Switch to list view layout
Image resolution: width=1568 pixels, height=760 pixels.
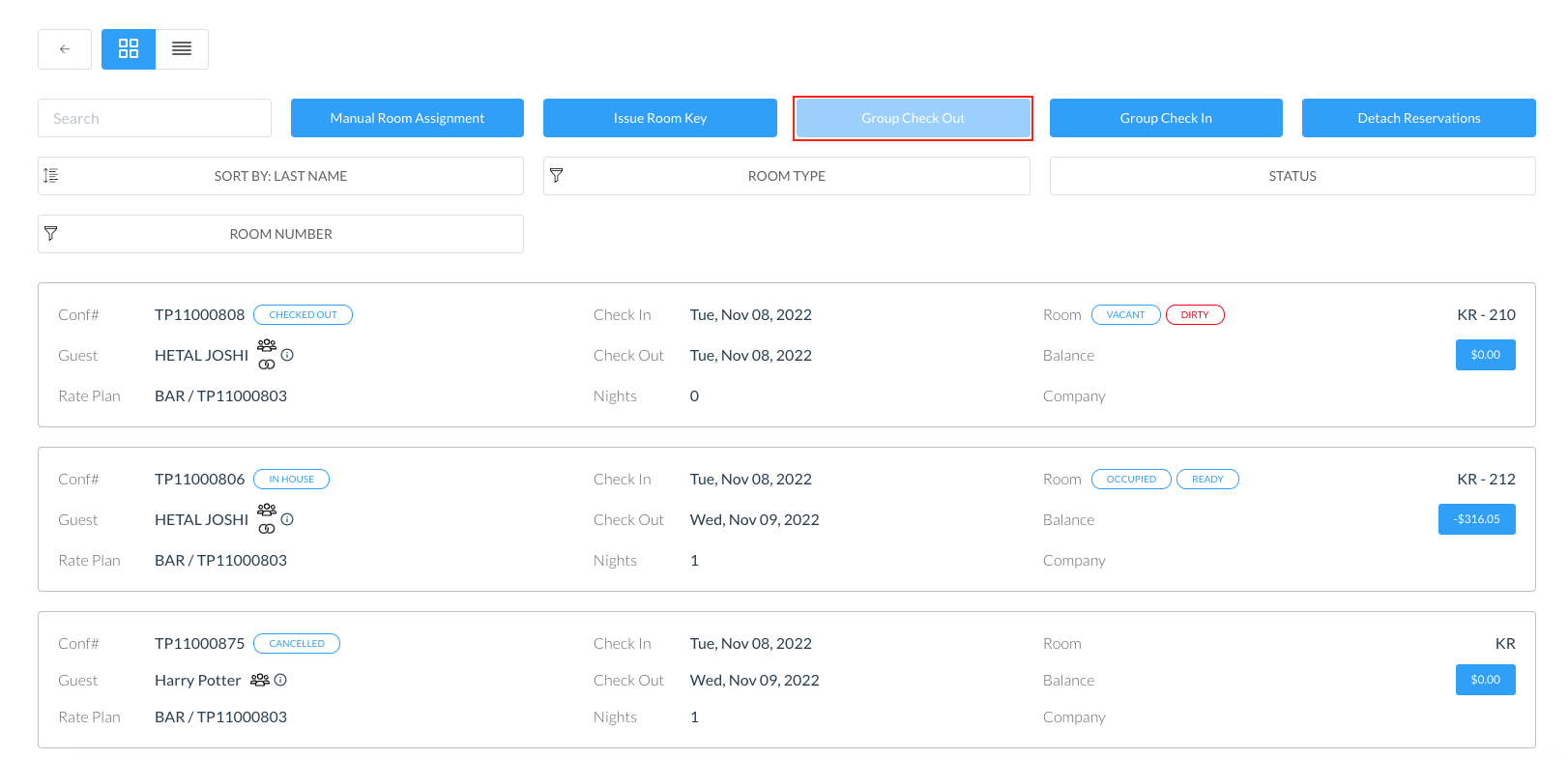[x=182, y=49]
